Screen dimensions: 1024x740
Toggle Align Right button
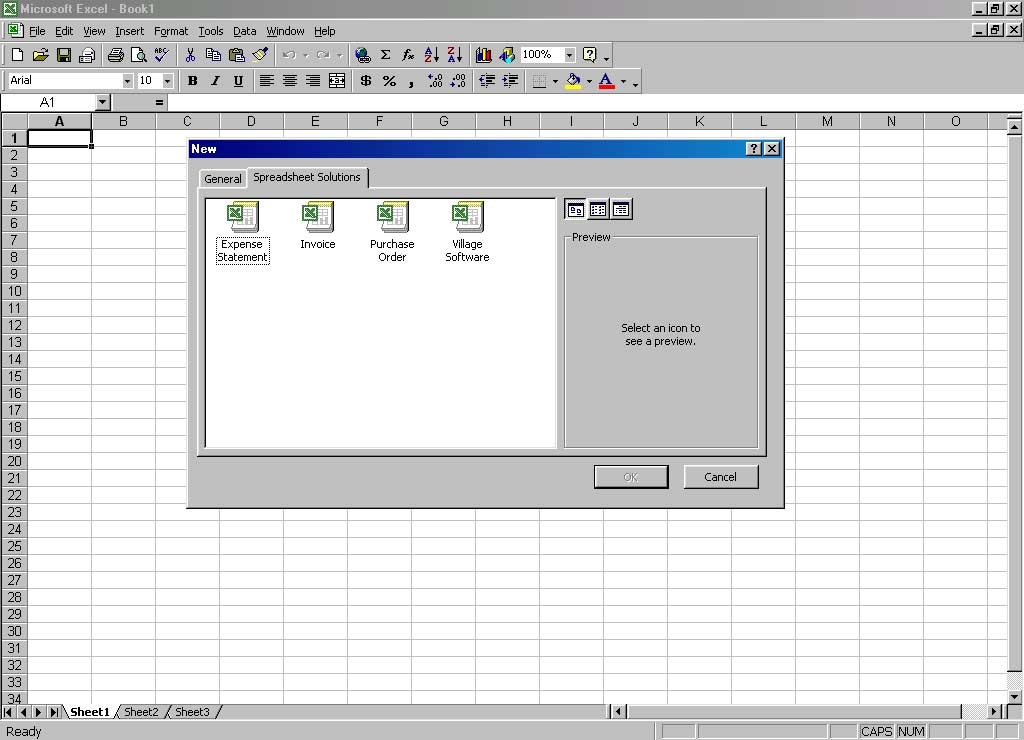click(313, 81)
